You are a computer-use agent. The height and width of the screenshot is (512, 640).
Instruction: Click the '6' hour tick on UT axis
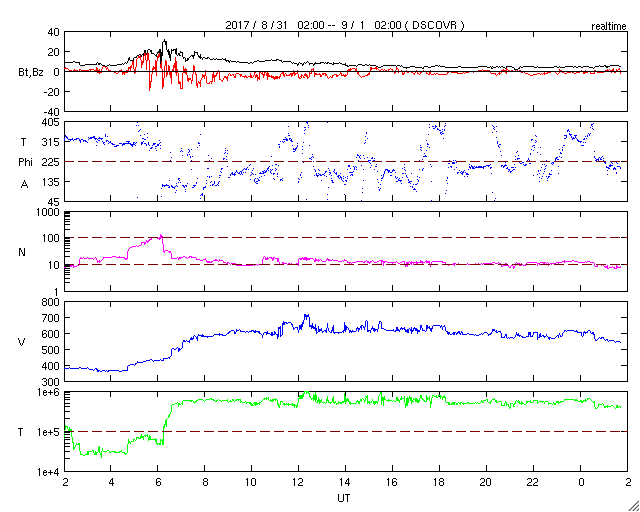click(x=158, y=482)
